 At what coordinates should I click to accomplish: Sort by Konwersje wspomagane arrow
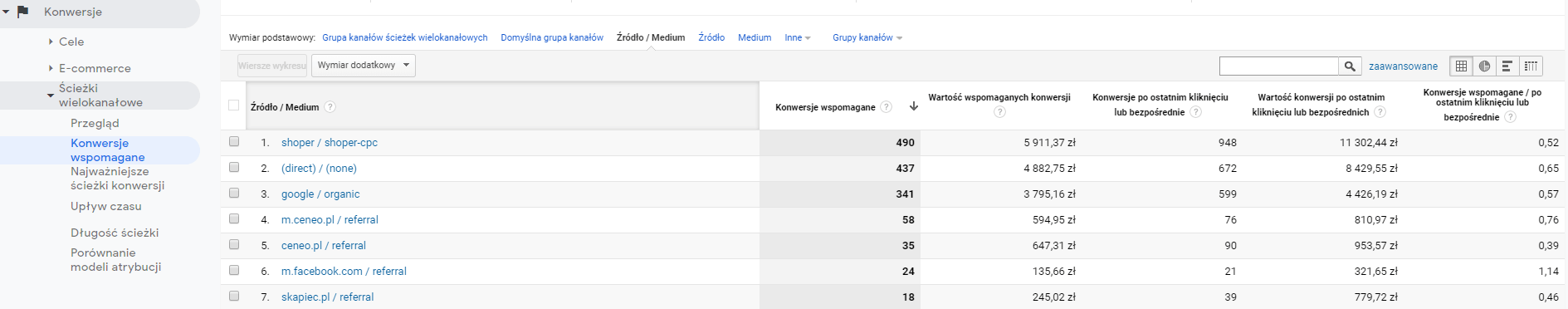(x=913, y=106)
